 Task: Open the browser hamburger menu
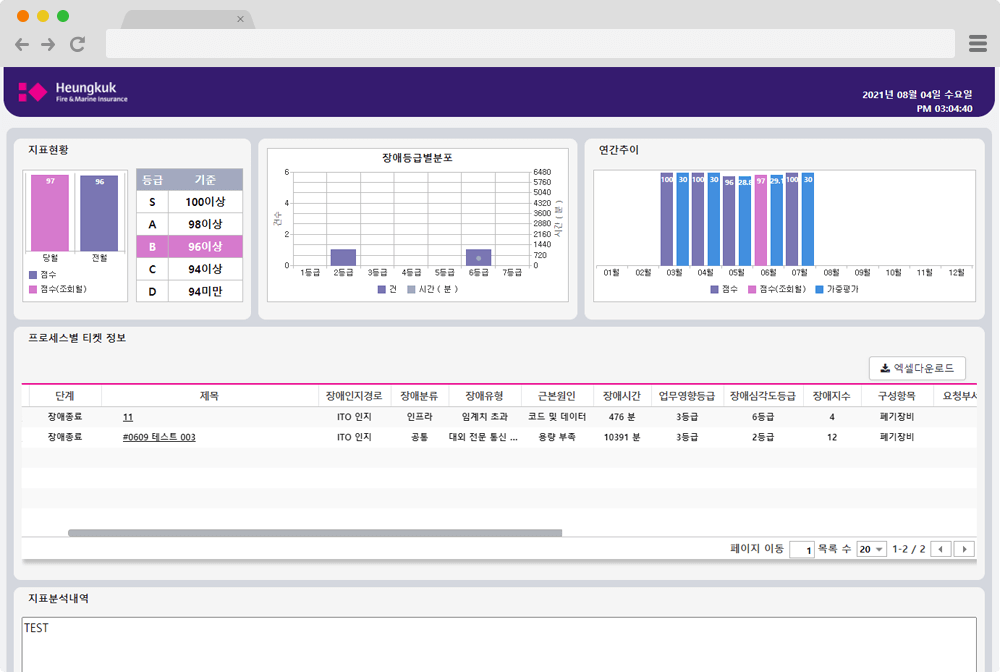pyautogui.click(x=978, y=43)
